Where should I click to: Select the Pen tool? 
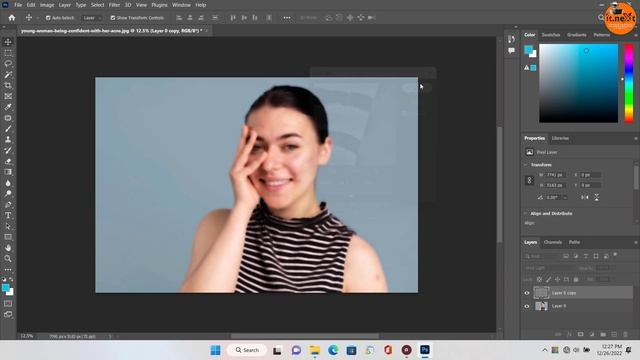coord(8,204)
